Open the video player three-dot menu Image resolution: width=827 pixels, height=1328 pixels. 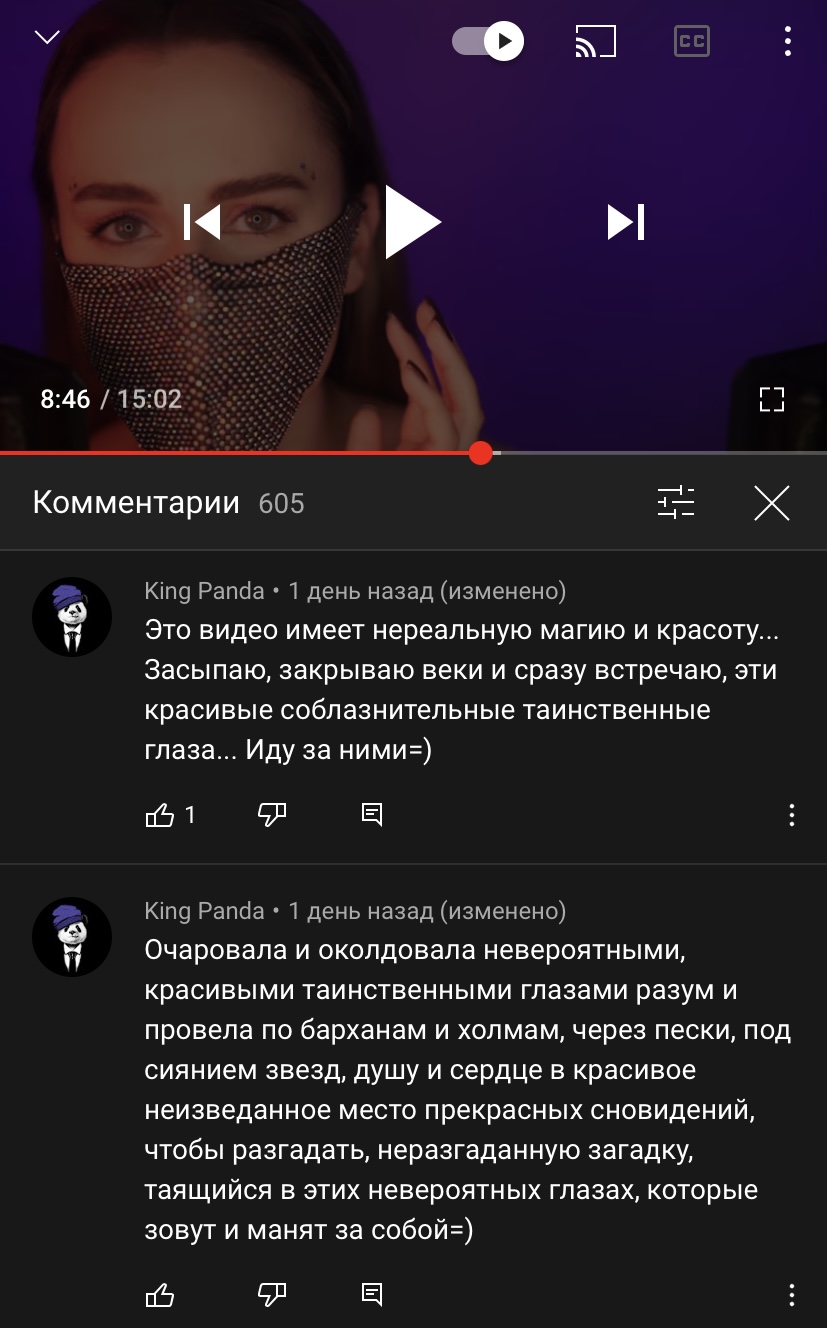click(788, 41)
